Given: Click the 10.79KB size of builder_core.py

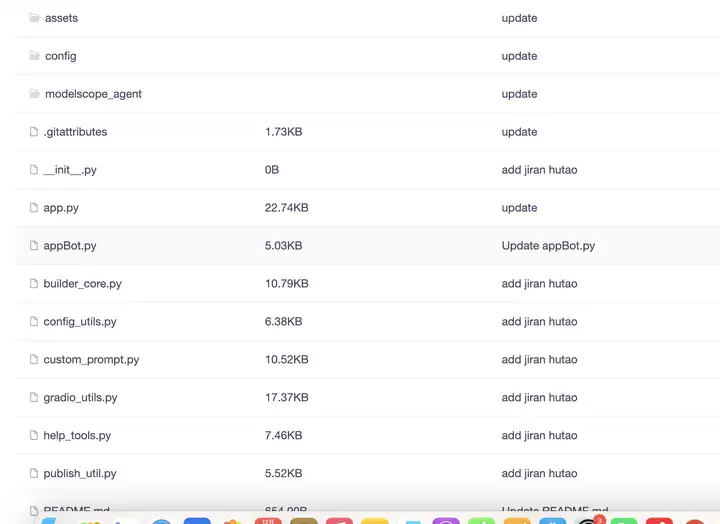Looking at the screenshot, I should click(287, 284).
